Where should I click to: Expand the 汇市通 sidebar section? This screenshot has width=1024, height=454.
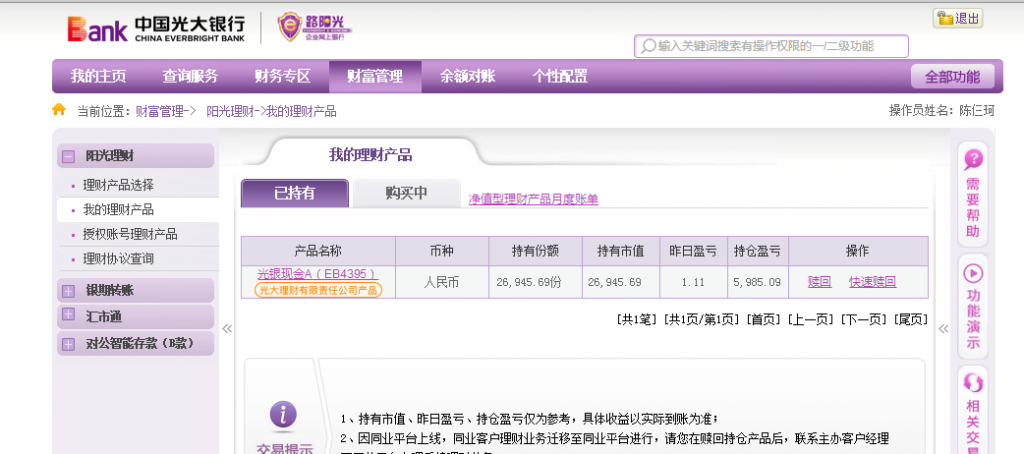pos(68,317)
